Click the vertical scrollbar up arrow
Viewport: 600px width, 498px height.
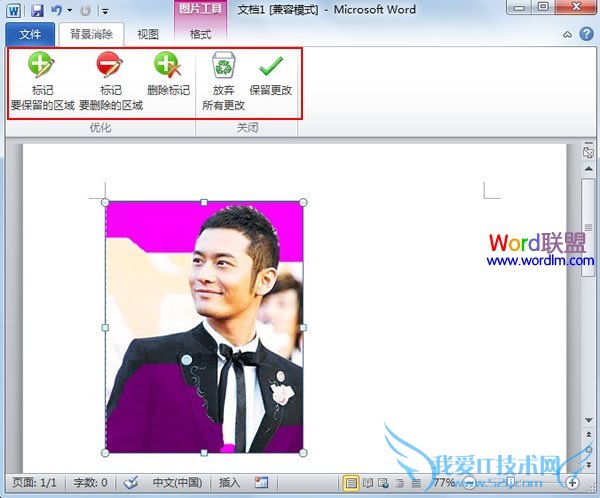(589, 168)
